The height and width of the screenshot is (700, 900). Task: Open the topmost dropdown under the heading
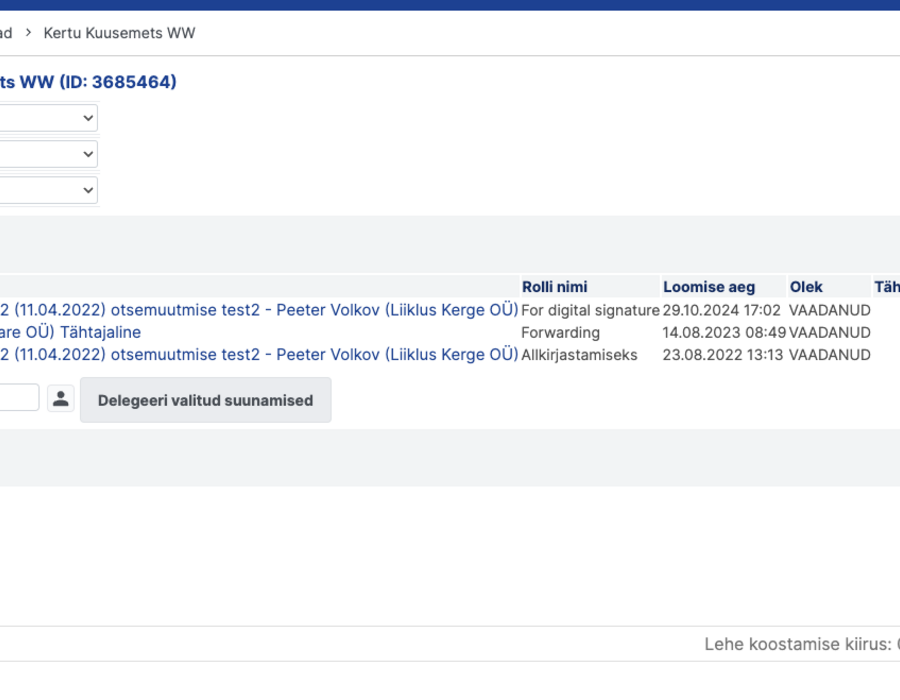(x=48, y=118)
